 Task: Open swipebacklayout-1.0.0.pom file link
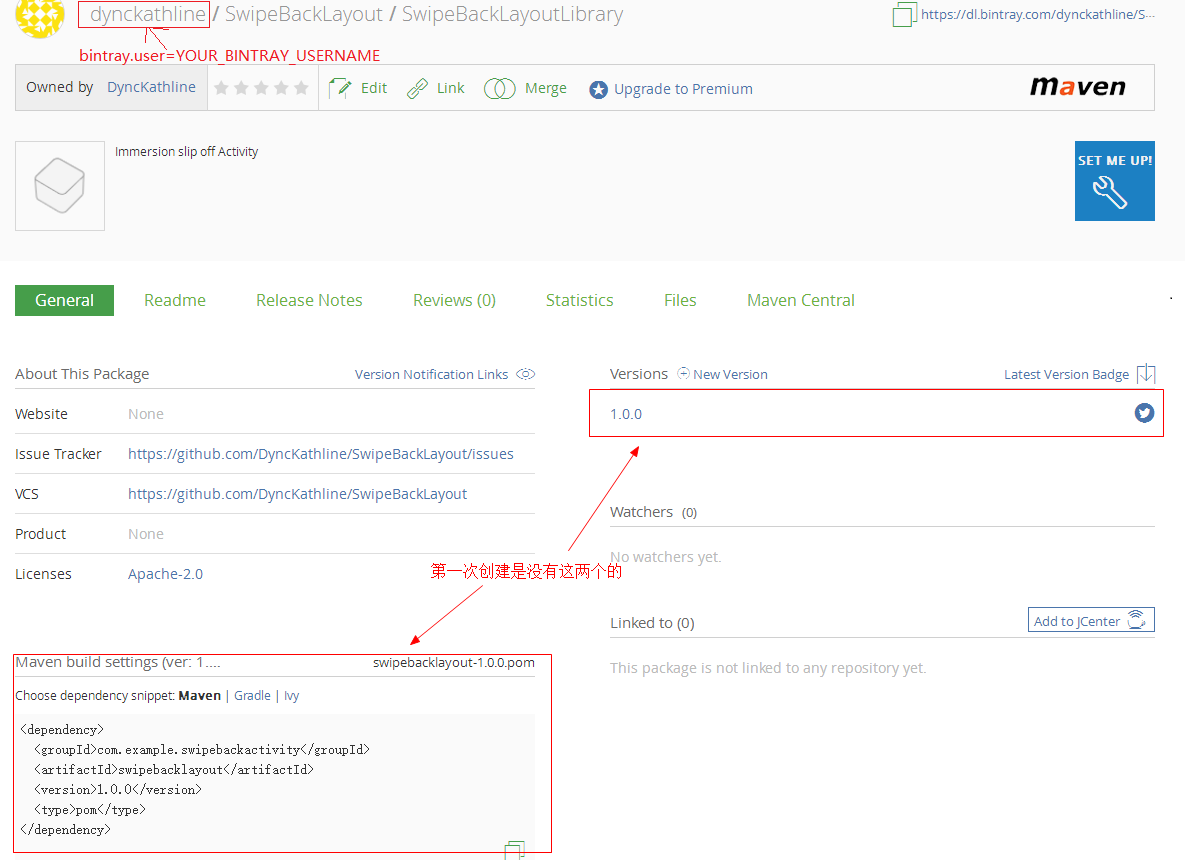coord(453,662)
